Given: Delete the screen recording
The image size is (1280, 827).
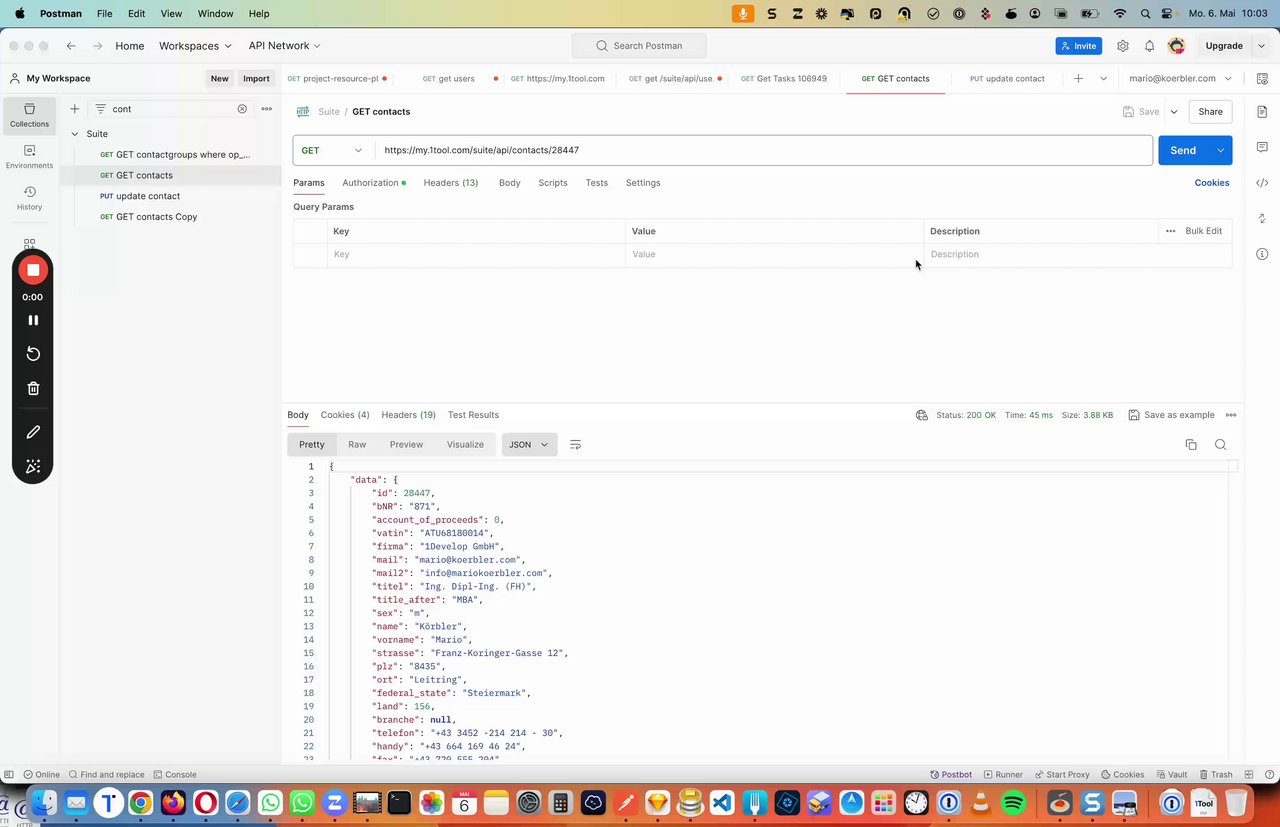Looking at the screenshot, I should tap(33, 389).
